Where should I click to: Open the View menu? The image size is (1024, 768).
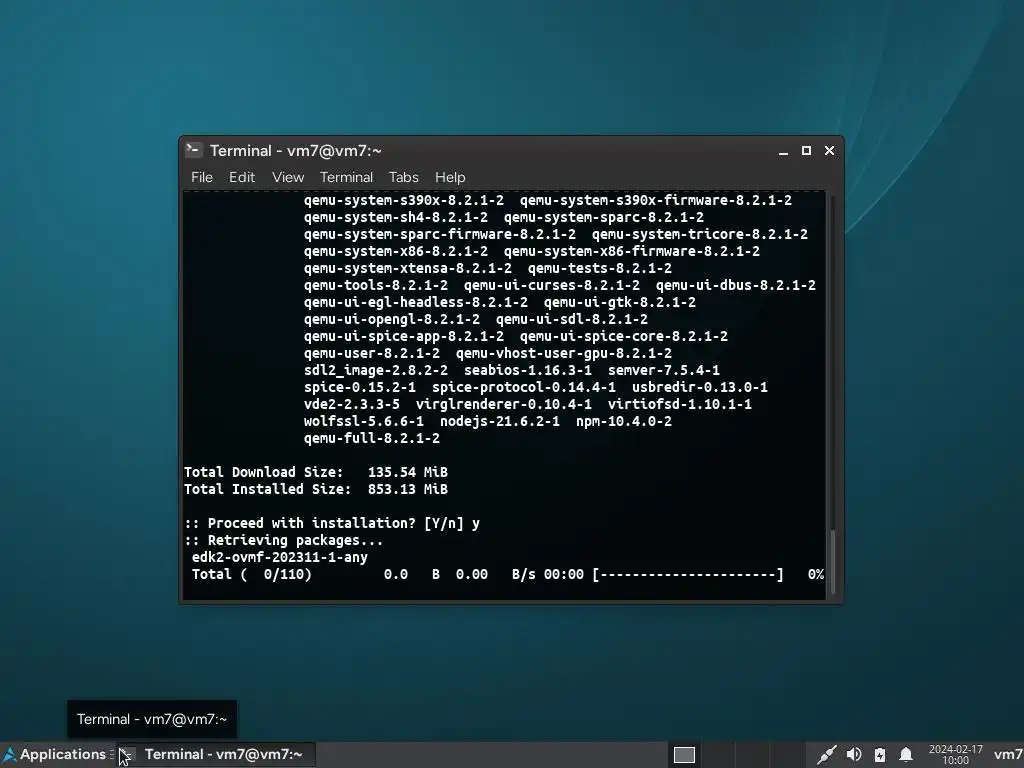(288, 177)
